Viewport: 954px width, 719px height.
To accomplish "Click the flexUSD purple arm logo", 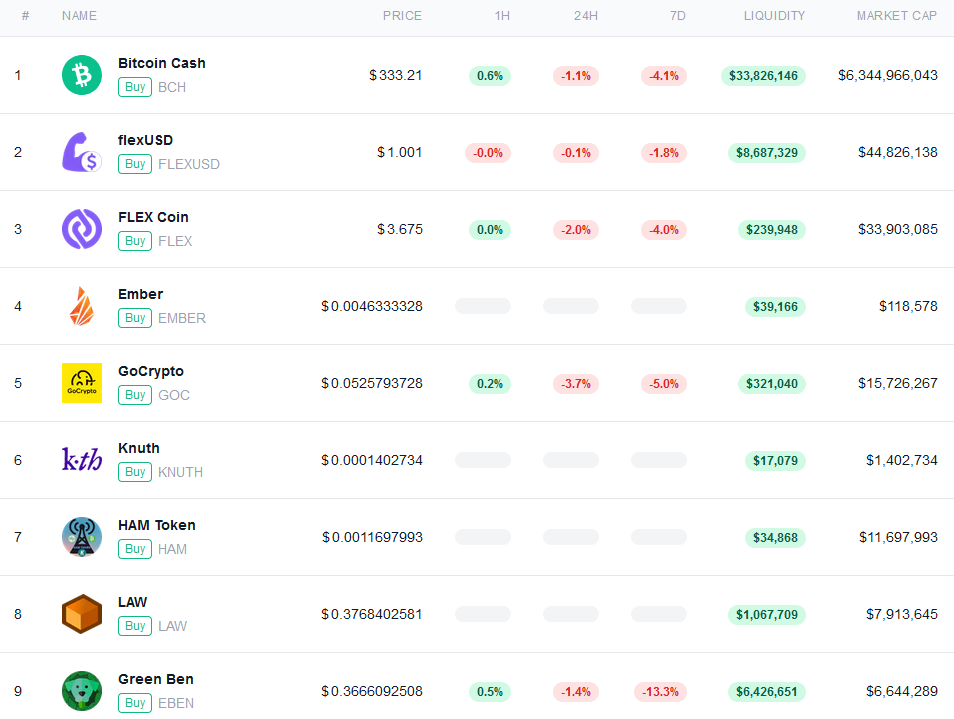I will pyautogui.click(x=82, y=152).
